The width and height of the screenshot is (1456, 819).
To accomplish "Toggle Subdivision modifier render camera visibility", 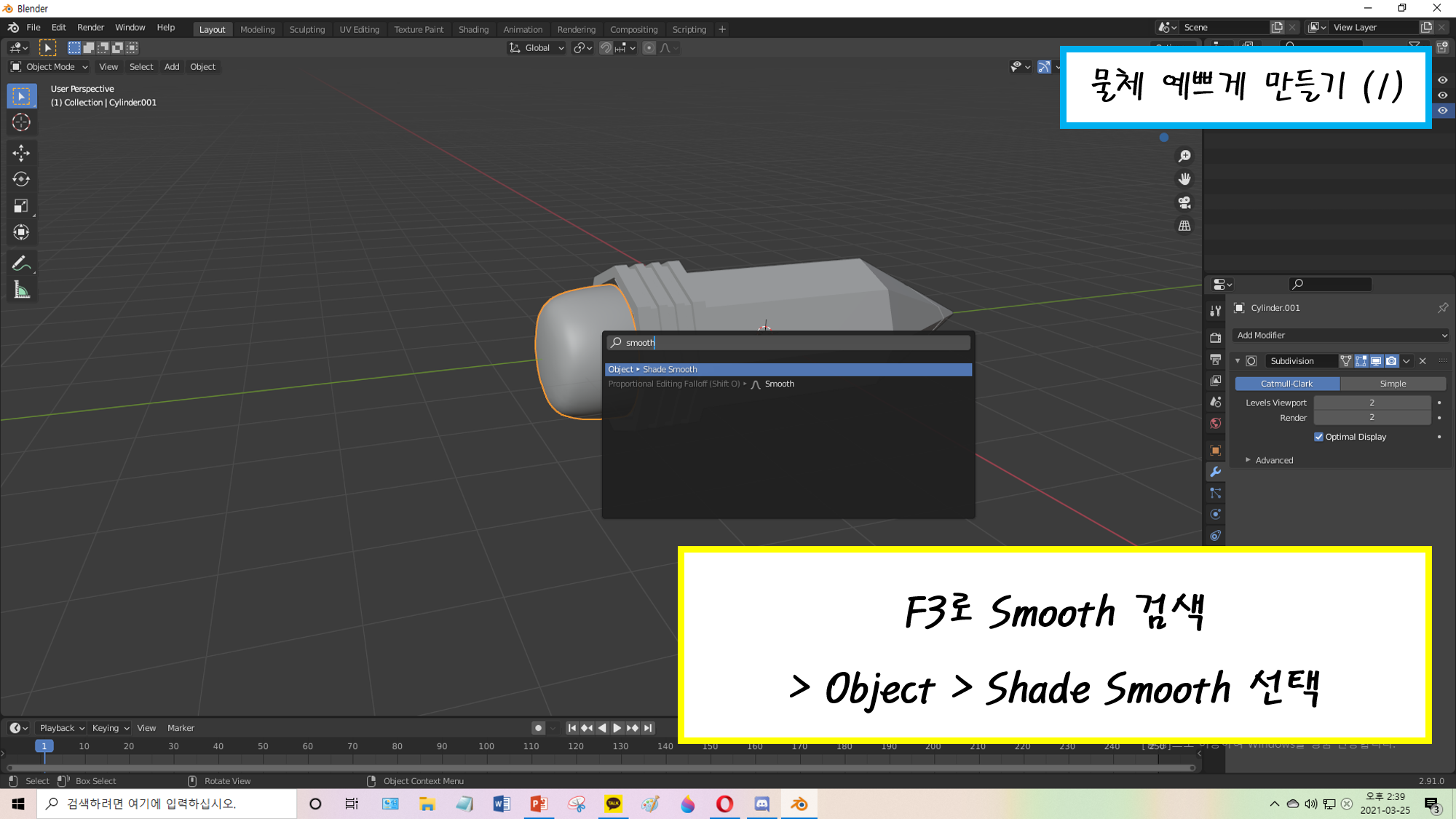I will (1391, 361).
